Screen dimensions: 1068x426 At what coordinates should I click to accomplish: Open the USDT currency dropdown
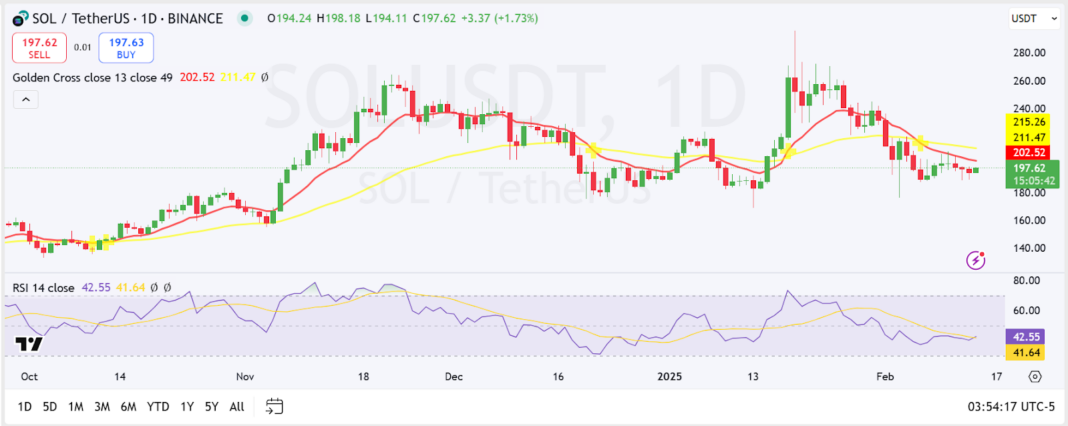click(1034, 19)
